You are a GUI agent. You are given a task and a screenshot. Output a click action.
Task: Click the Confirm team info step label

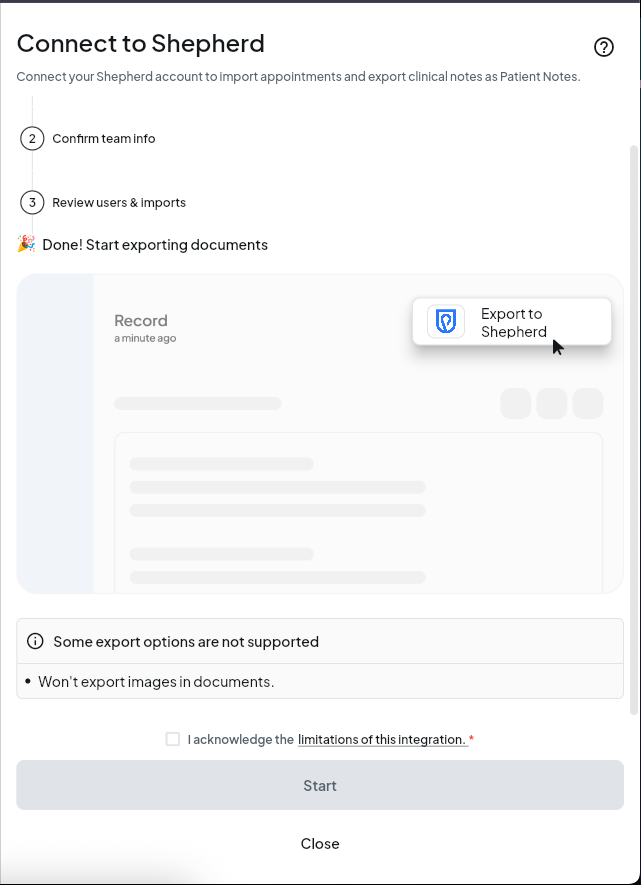104,138
